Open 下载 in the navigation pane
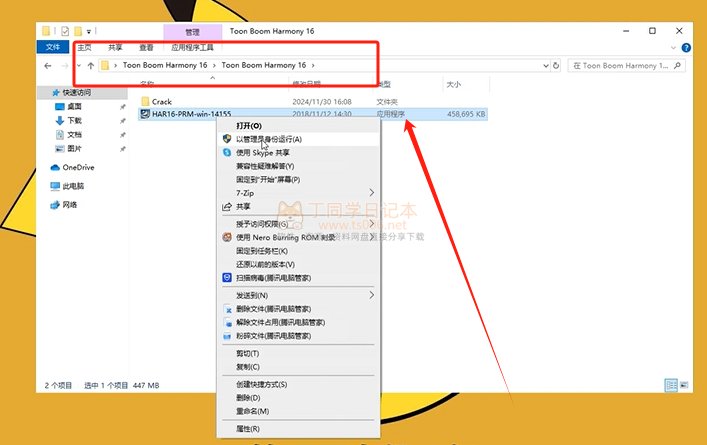Viewport: 707px width, 445px height. 74,120
